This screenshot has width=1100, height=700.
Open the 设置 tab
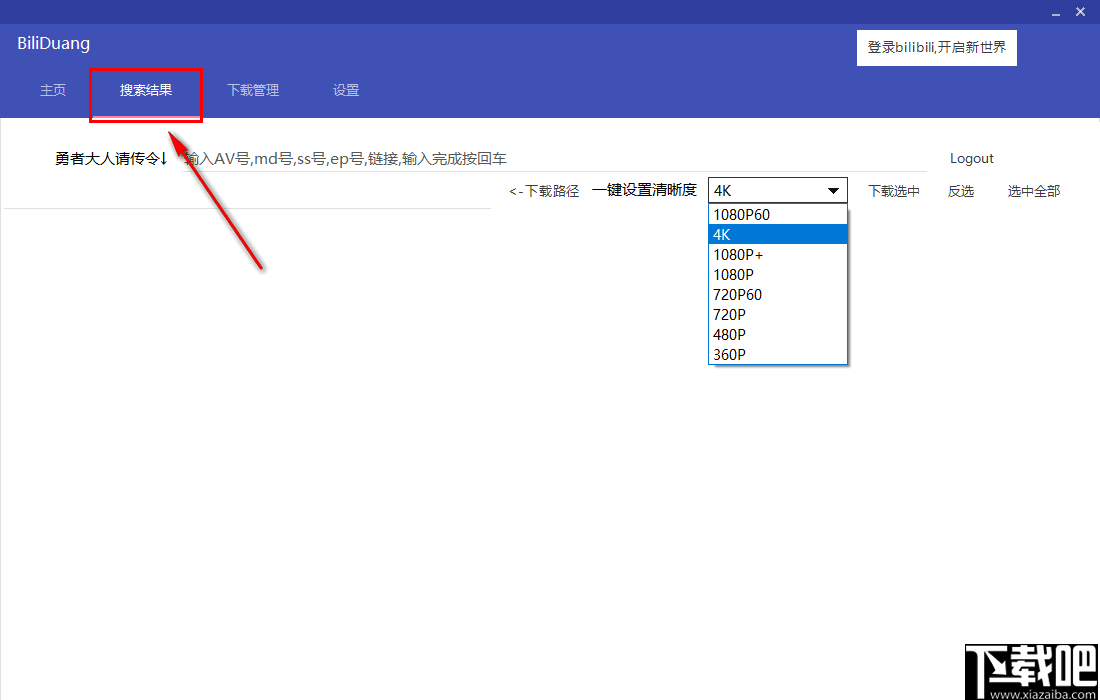tap(345, 89)
